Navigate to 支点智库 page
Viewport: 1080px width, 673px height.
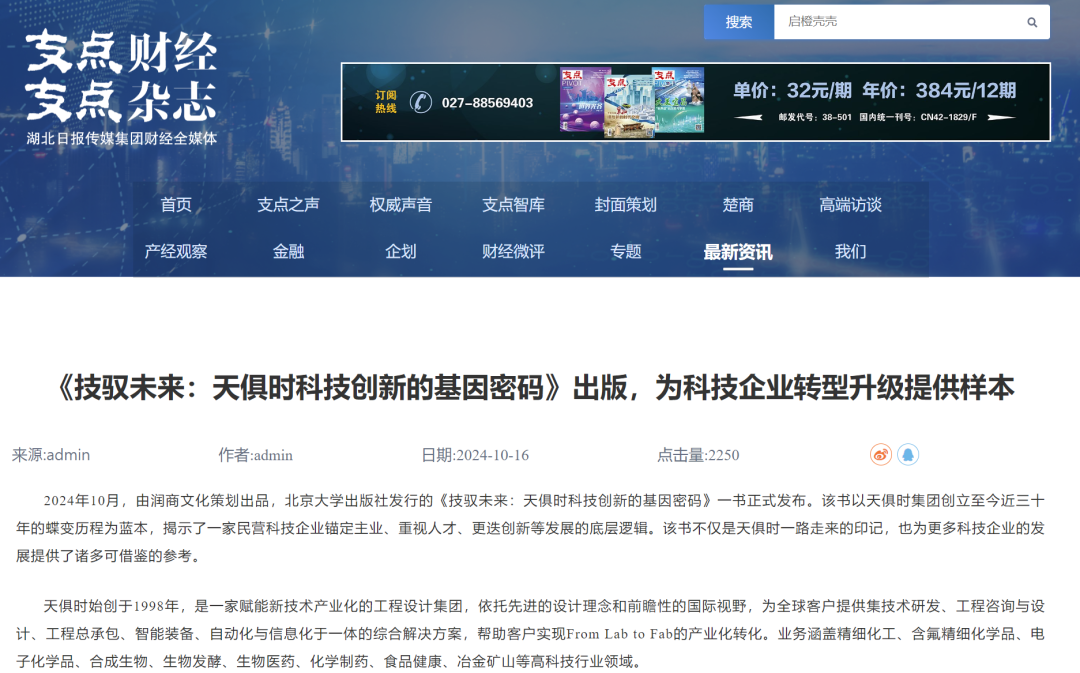pyautogui.click(x=513, y=205)
